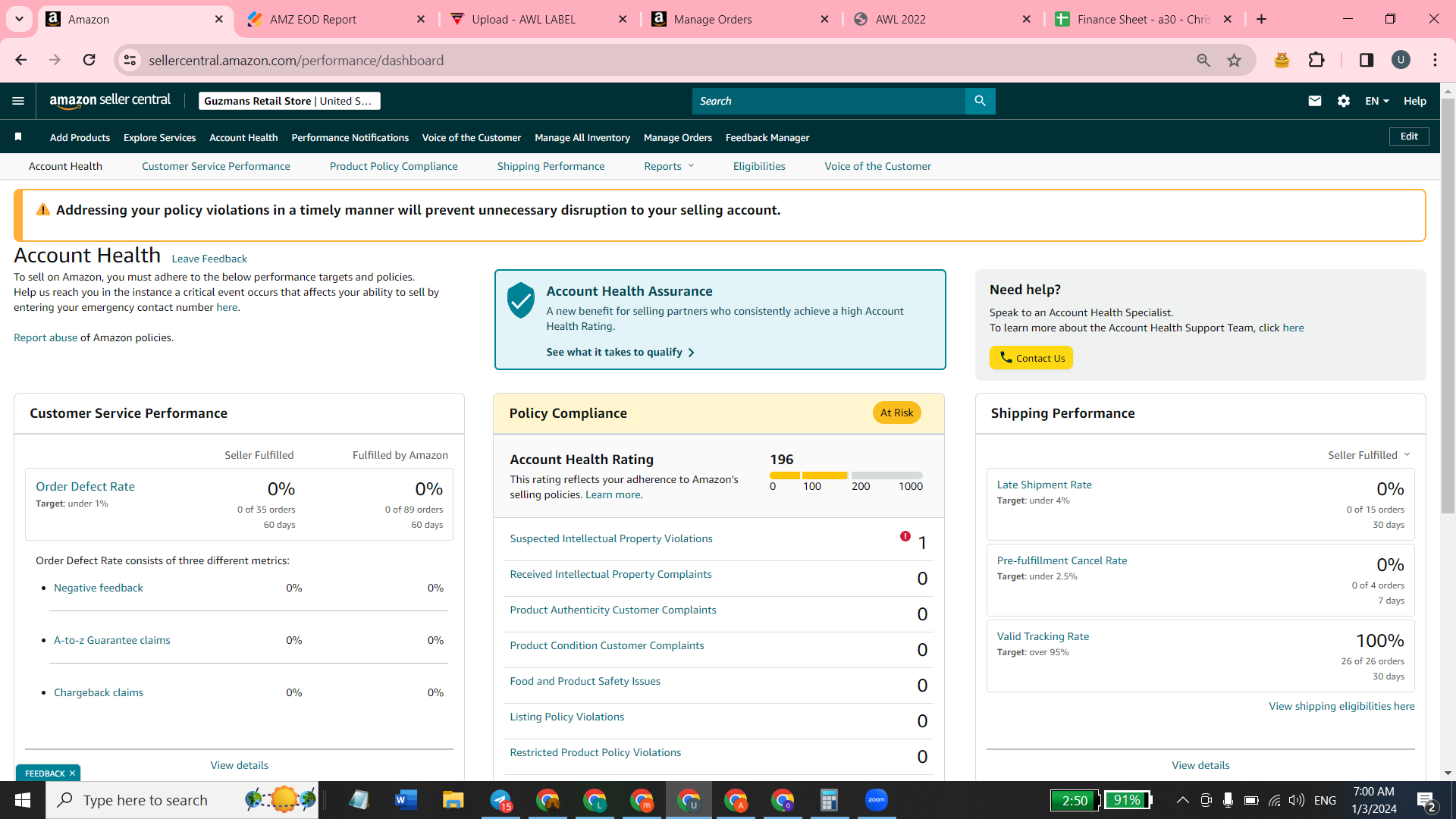Open the Seller Fulfilled dropdown in Shipping Performance

click(1369, 455)
